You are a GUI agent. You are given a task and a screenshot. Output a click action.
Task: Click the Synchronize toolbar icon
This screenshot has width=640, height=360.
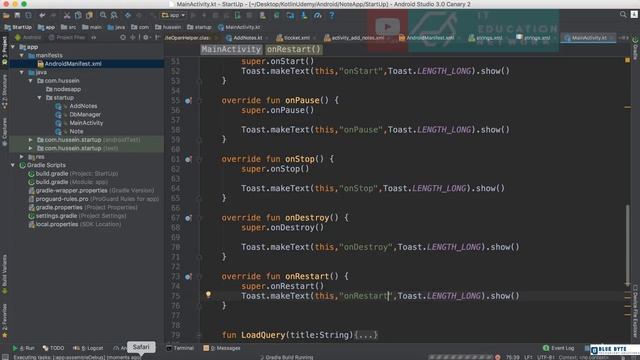(x=28, y=16)
